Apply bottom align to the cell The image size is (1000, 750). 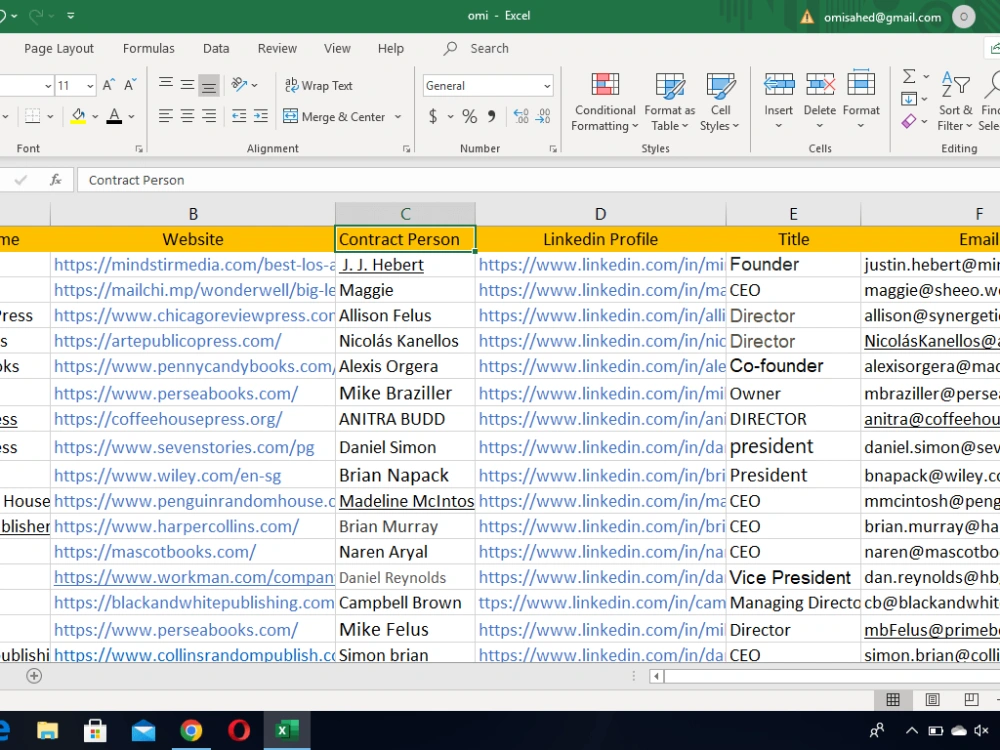pyautogui.click(x=209, y=85)
